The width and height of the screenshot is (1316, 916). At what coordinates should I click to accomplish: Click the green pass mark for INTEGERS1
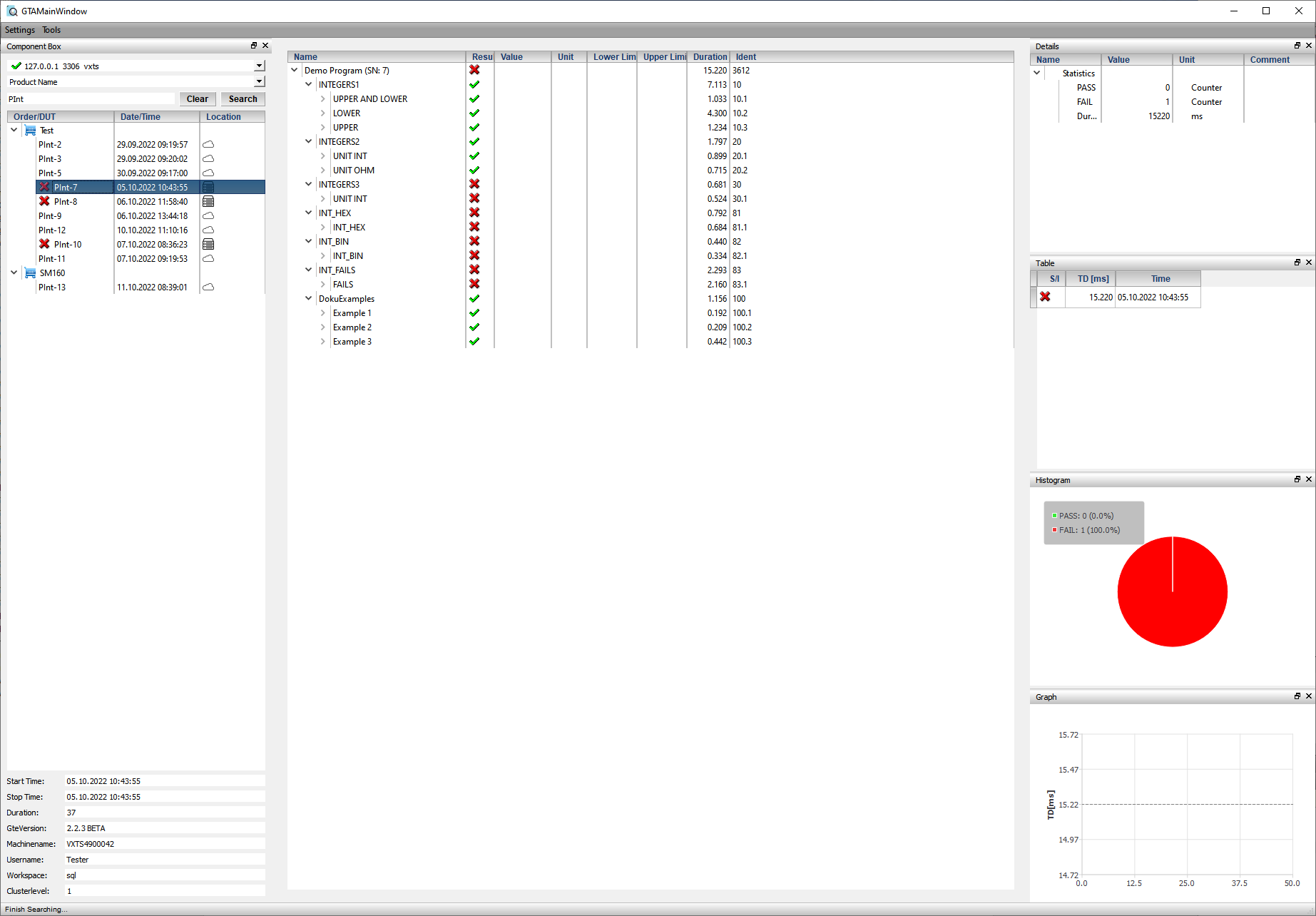(474, 85)
